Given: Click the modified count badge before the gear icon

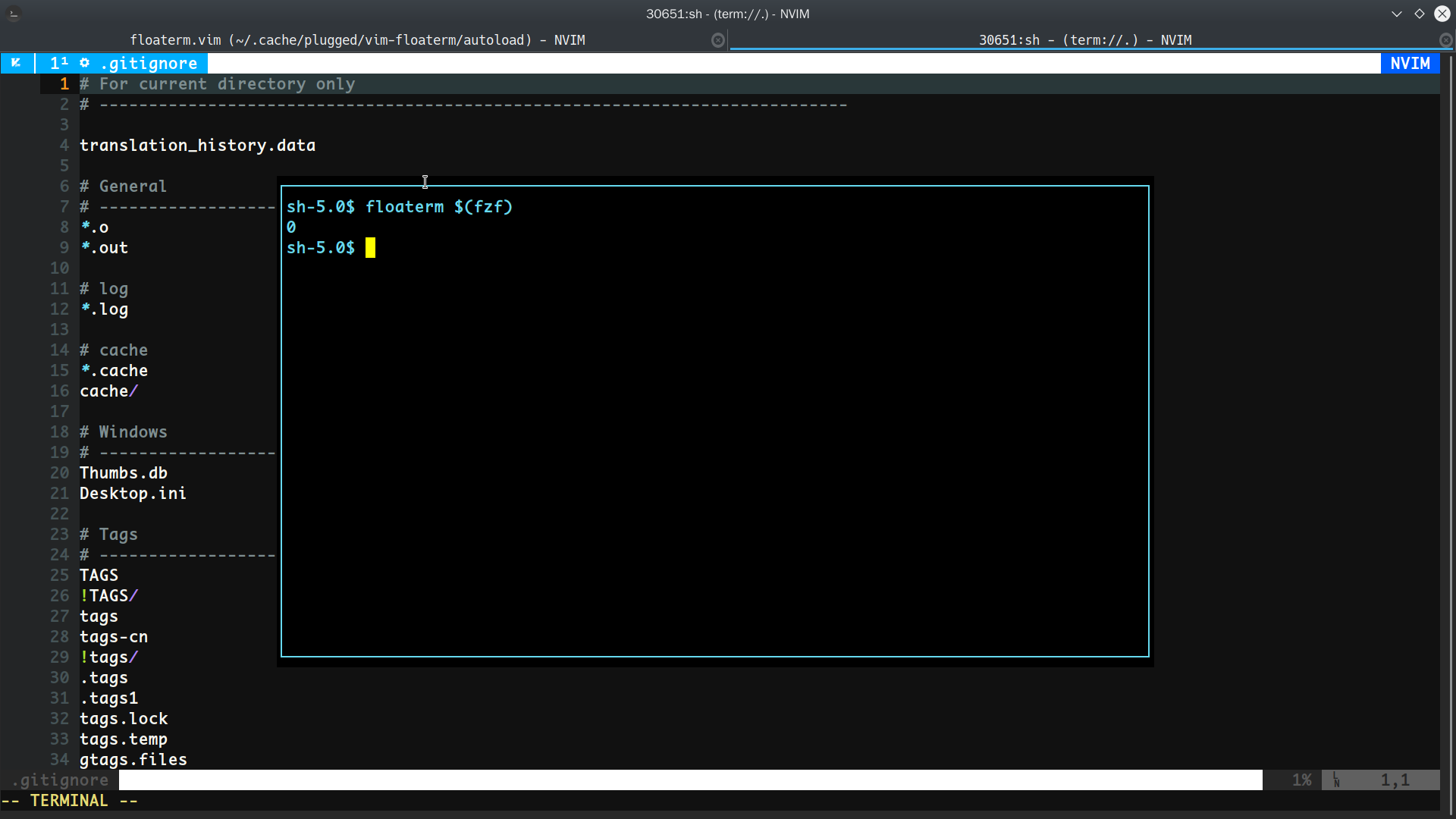Looking at the screenshot, I should [x=60, y=63].
